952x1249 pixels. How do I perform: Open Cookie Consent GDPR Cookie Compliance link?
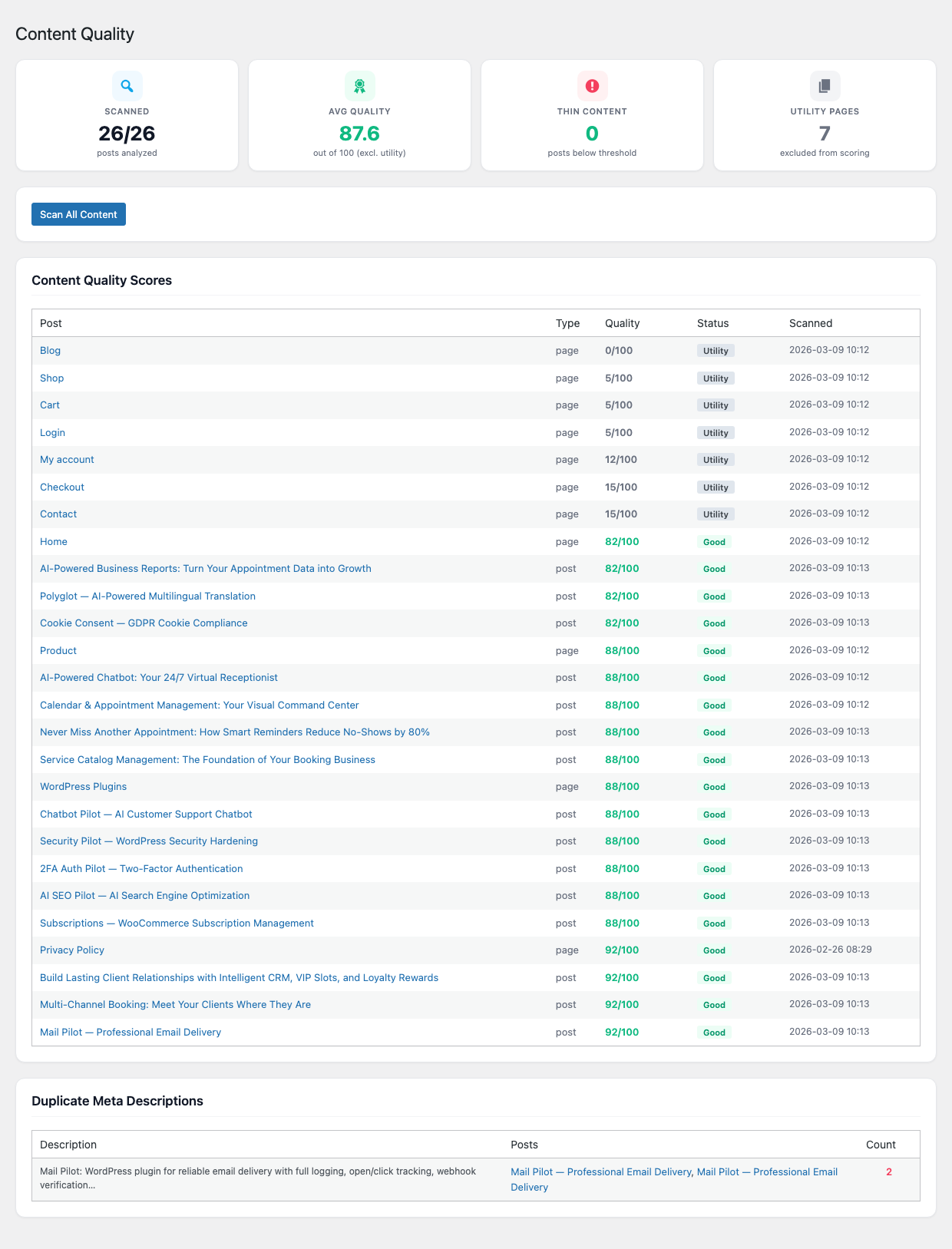tap(144, 623)
